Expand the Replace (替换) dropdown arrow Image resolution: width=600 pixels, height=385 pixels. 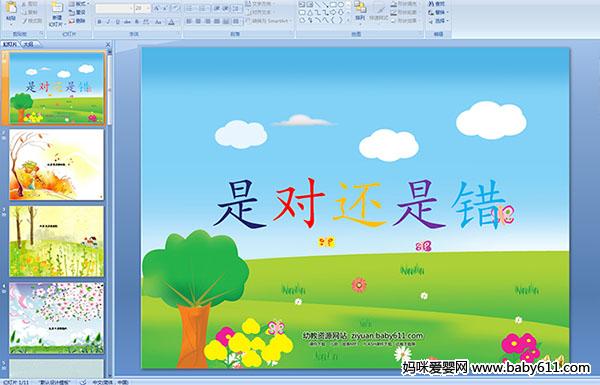[x=447, y=12]
